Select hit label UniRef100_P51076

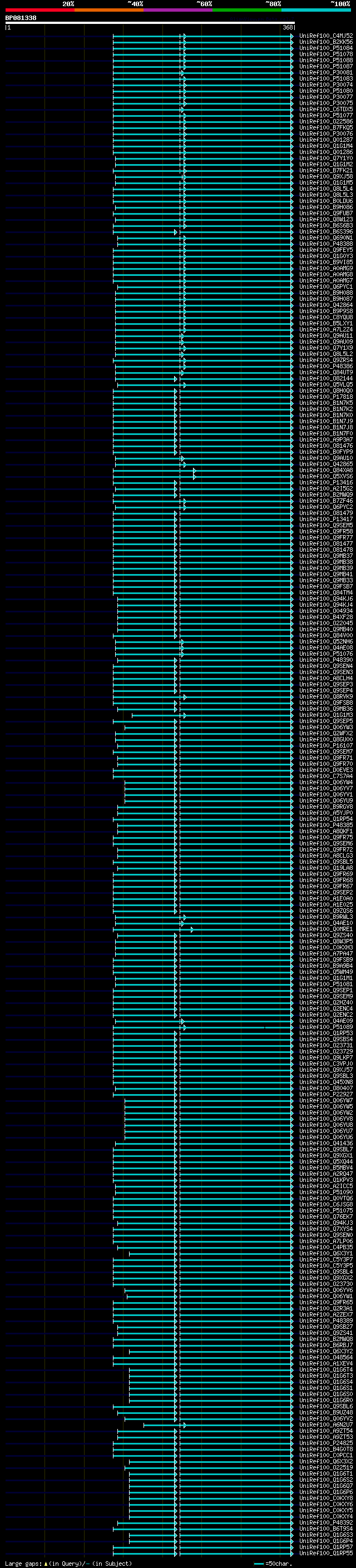(326, 654)
